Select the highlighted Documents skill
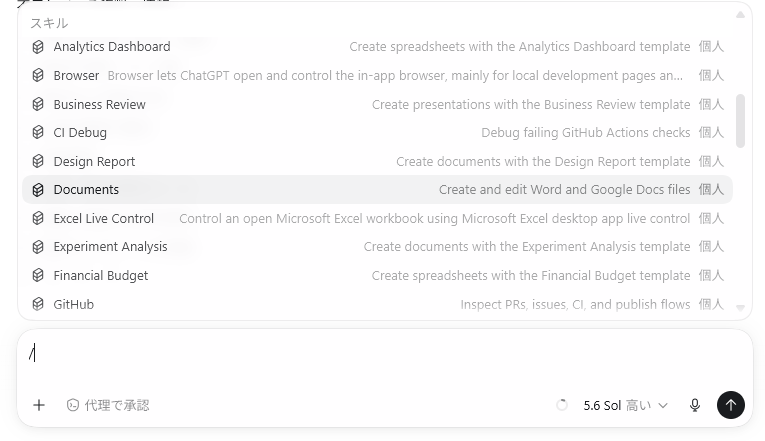765x441 pixels. tap(377, 190)
